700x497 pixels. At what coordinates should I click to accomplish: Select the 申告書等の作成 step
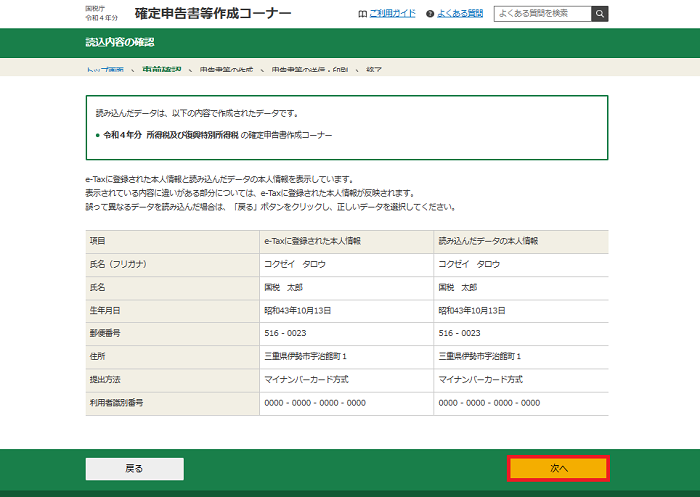pyautogui.click(x=227, y=71)
